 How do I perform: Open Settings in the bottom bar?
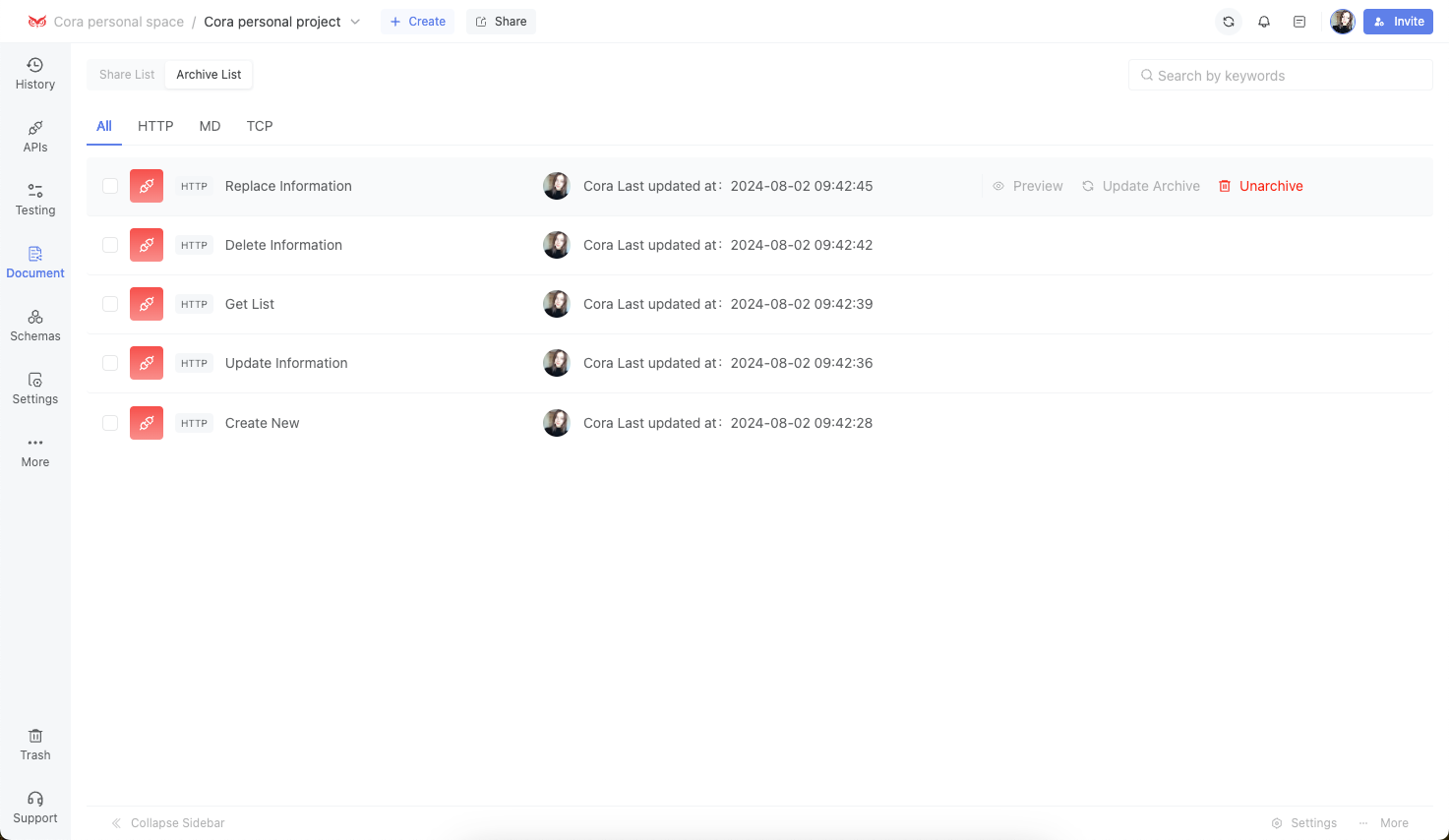1304,823
